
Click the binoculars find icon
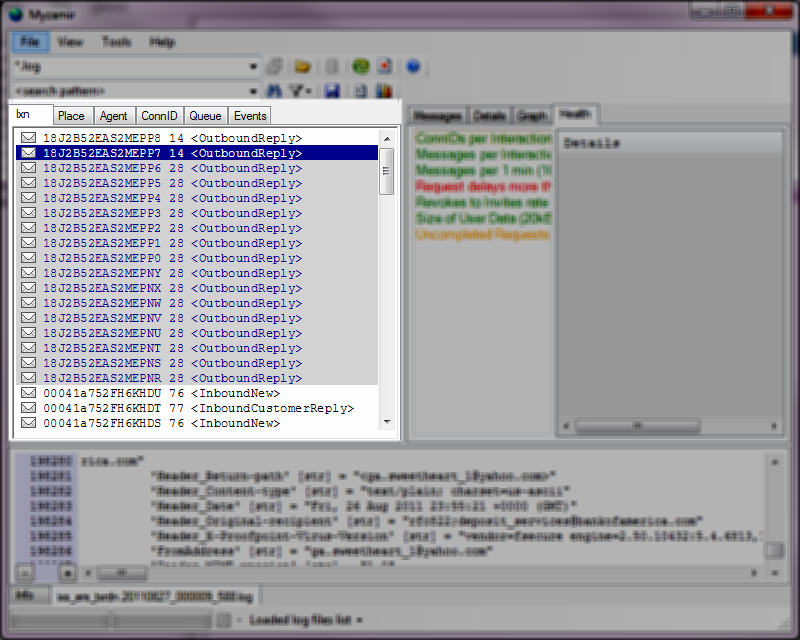[x=275, y=91]
